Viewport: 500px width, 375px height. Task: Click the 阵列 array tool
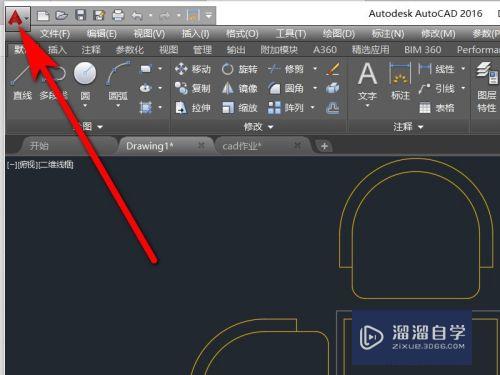pos(286,108)
